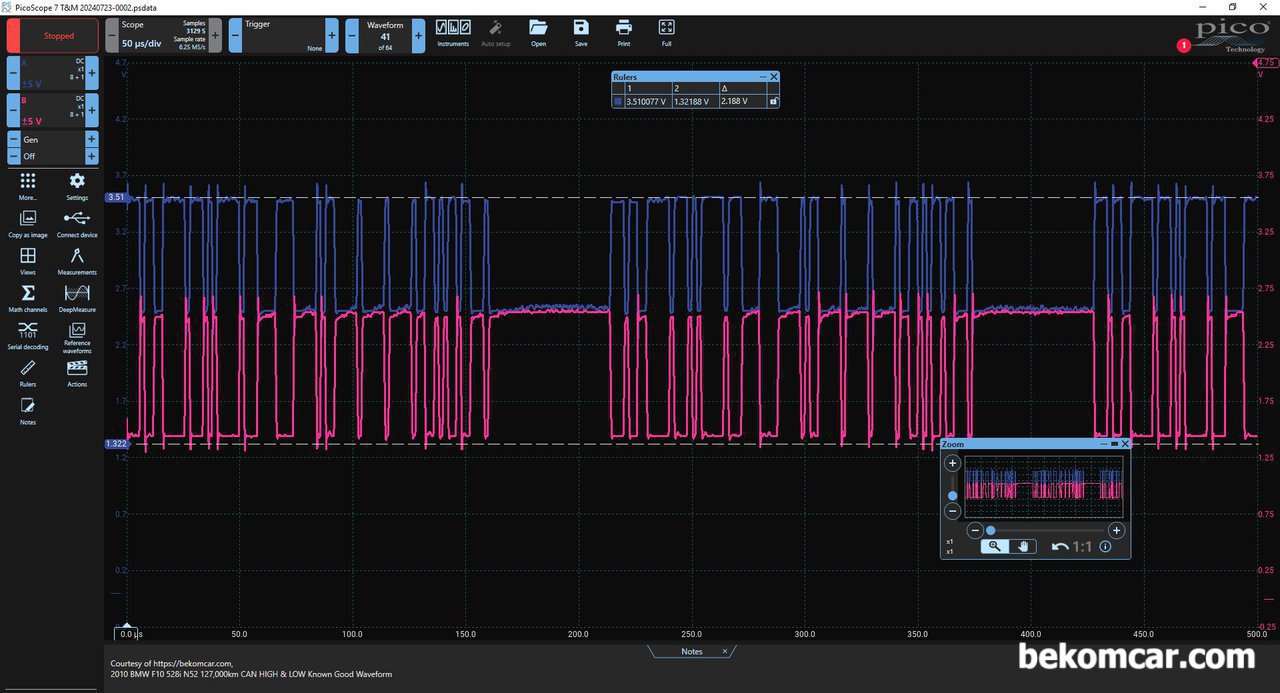Screen dimensions: 1280x693
Task: Open Reference waveforms
Action: coord(77,335)
